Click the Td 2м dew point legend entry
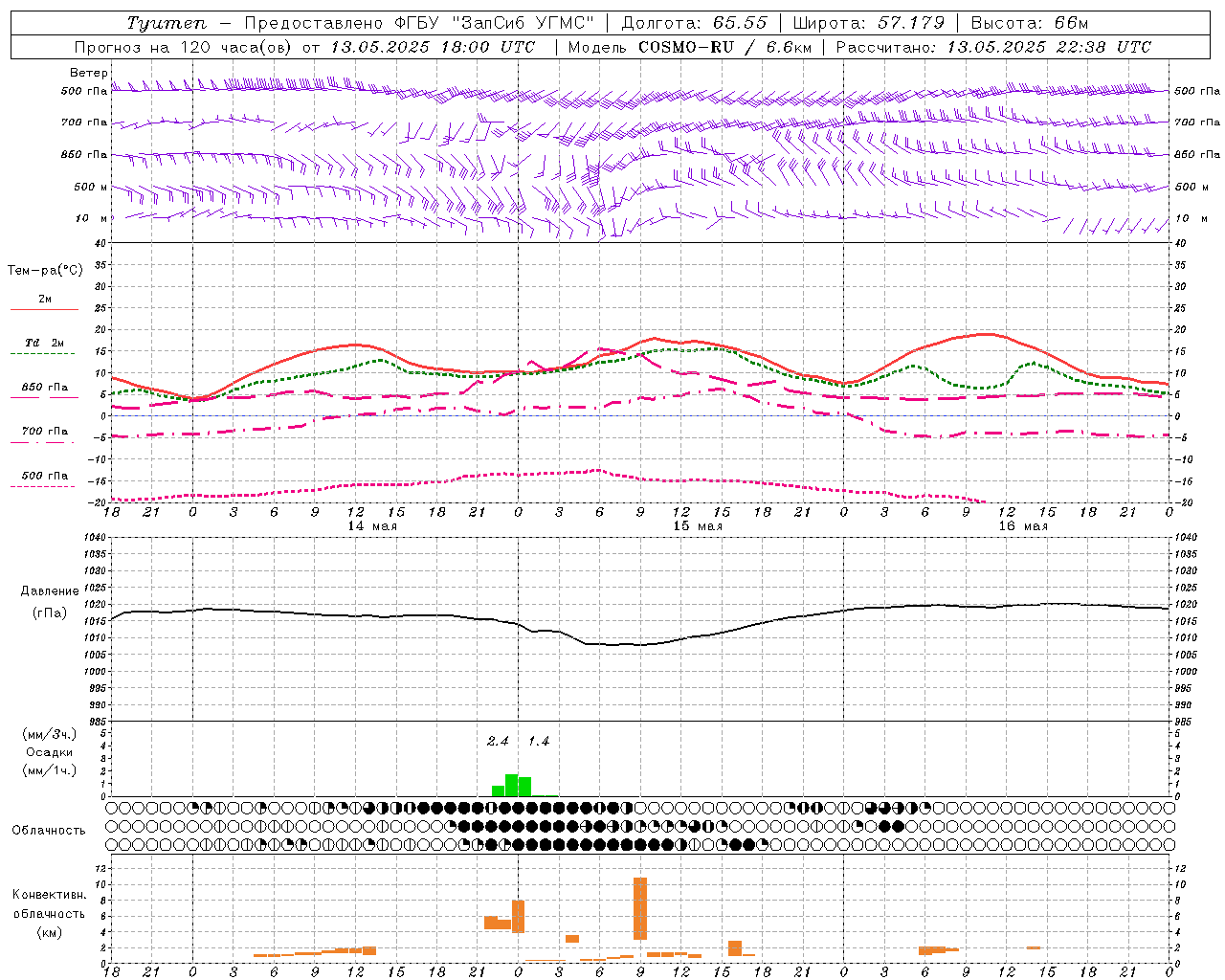This screenshot has height=980, width=1225. (x=44, y=343)
